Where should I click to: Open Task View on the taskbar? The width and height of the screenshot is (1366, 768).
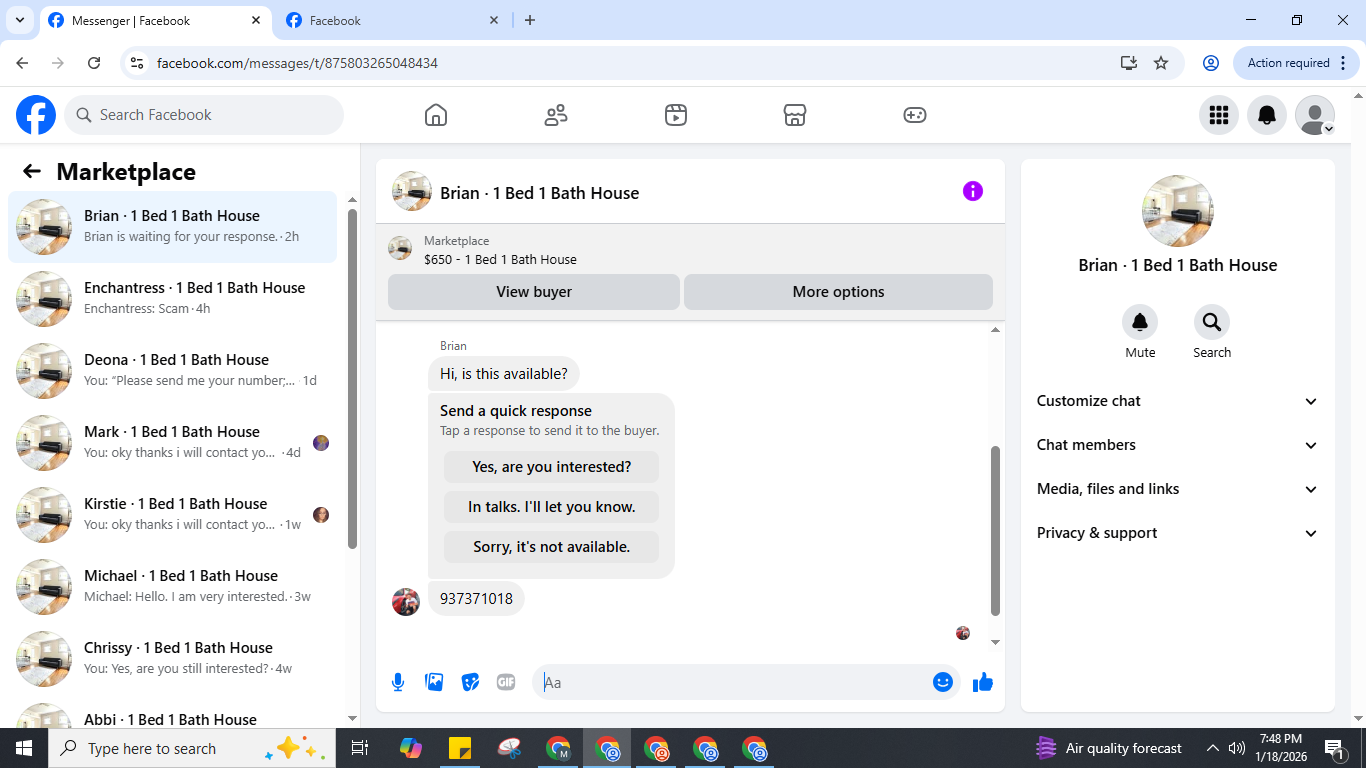[x=360, y=748]
